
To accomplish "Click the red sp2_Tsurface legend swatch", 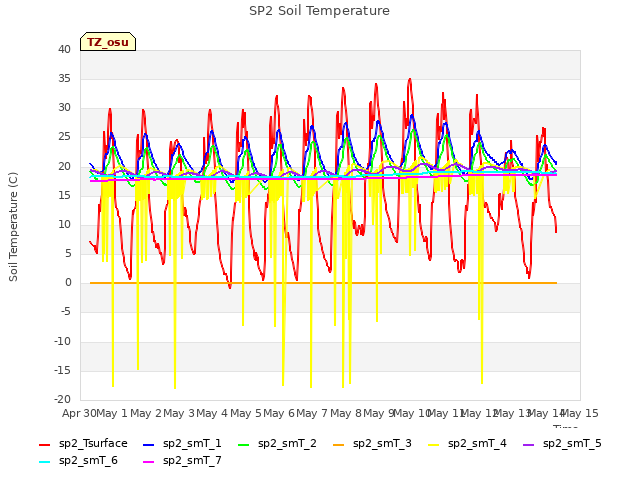I will click(x=44, y=444).
